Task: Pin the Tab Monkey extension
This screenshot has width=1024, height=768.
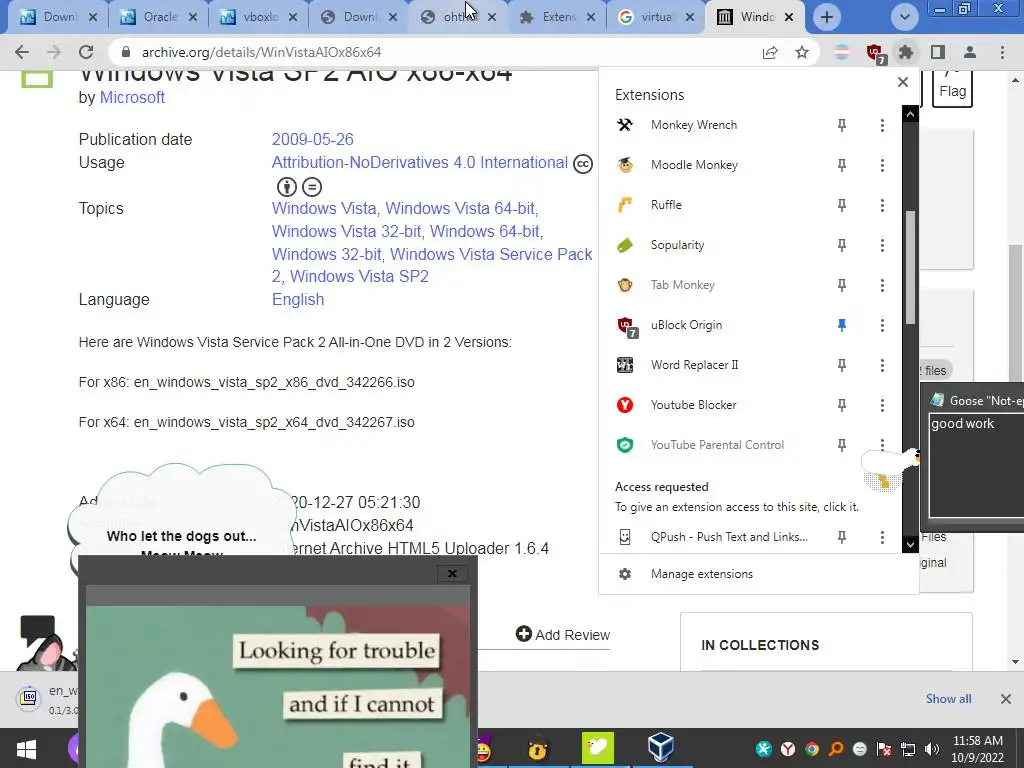Action: click(842, 285)
